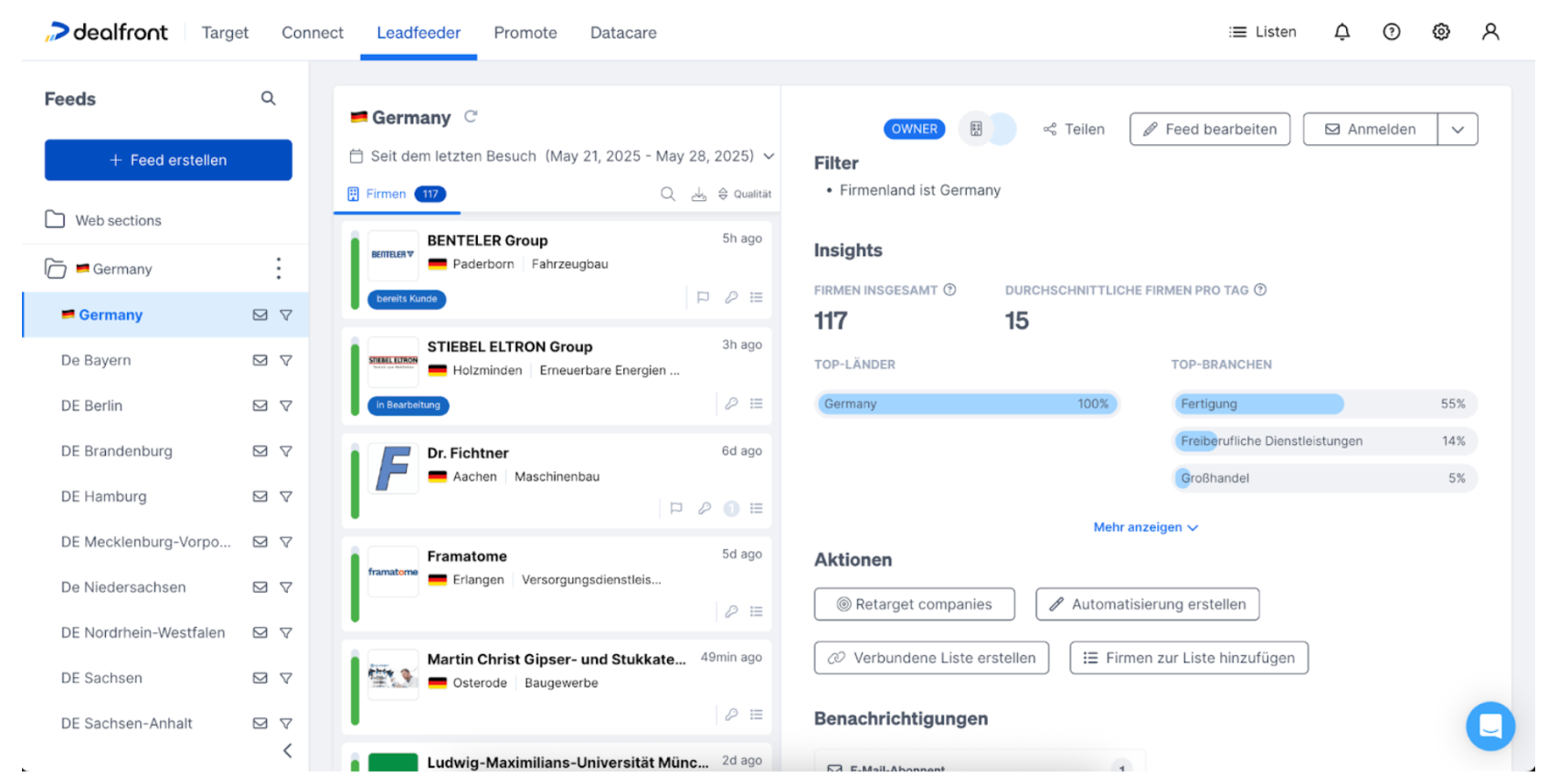Click Firmen zur Liste hinzufügen button
This screenshot has height=784, width=1548.
pyautogui.click(x=1189, y=658)
